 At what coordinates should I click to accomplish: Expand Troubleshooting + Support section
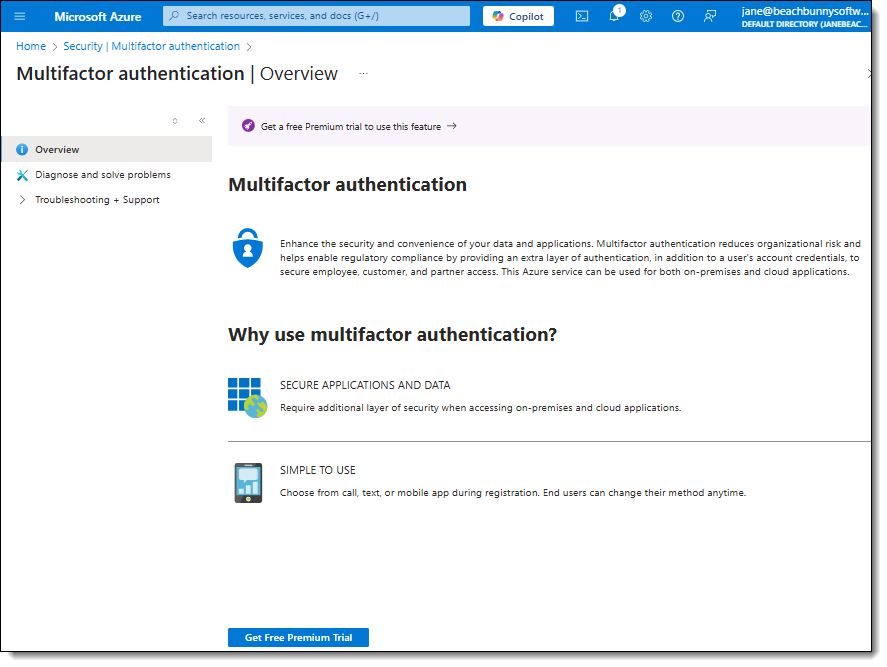click(23, 200)
